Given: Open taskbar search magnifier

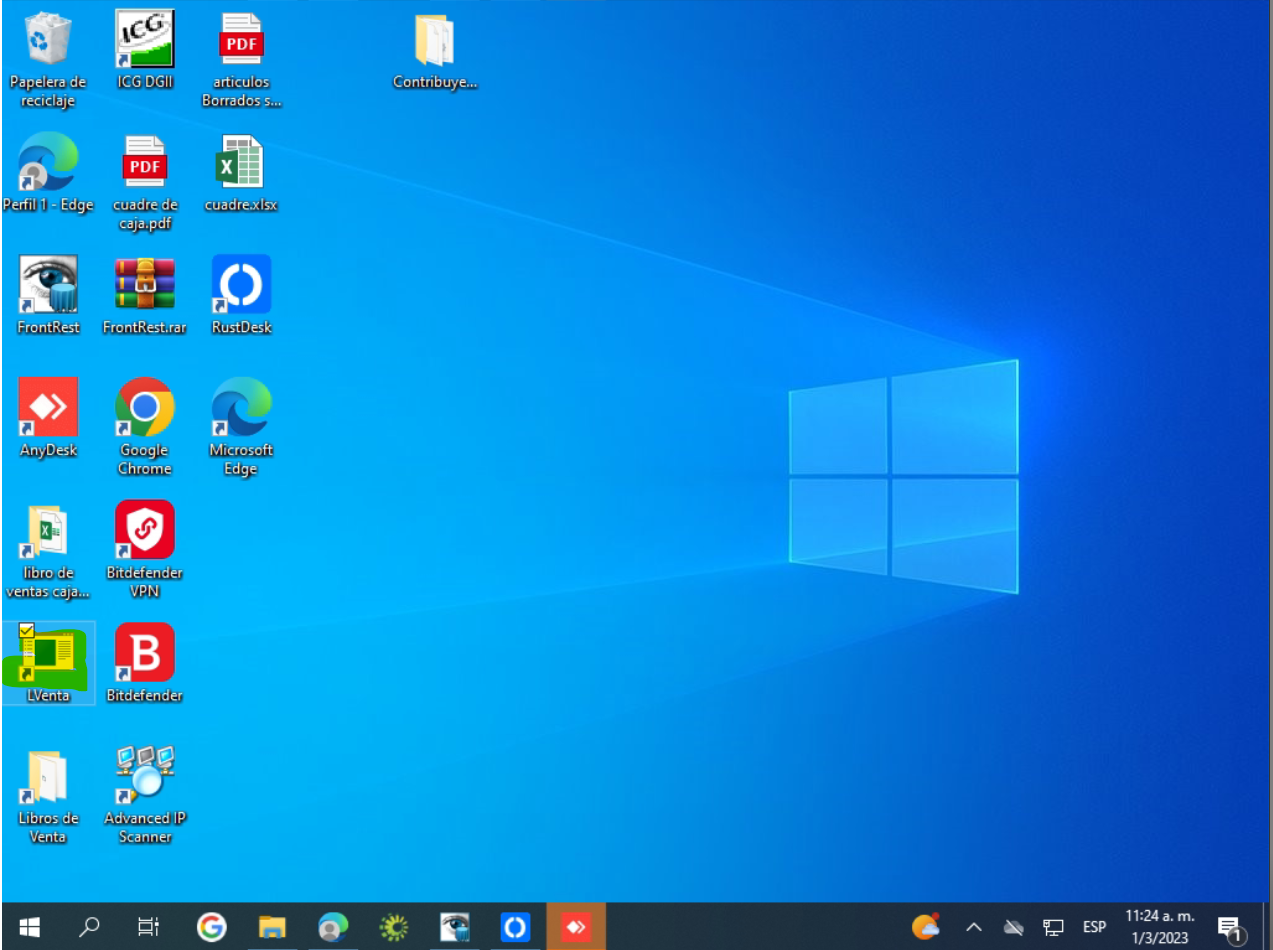Looking at the screenshot, I should click(90, 928).
